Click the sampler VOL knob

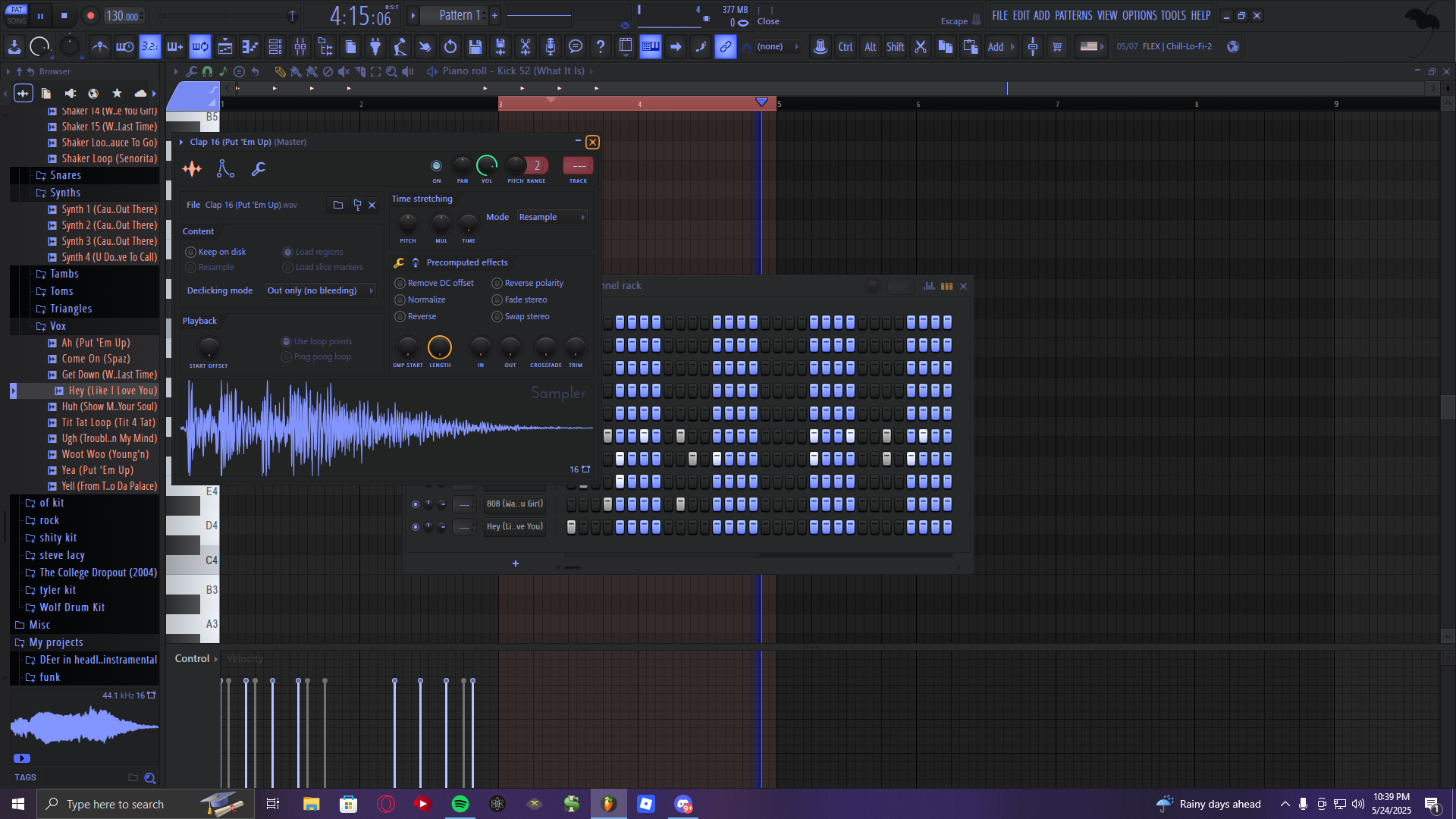click(486, 165)
